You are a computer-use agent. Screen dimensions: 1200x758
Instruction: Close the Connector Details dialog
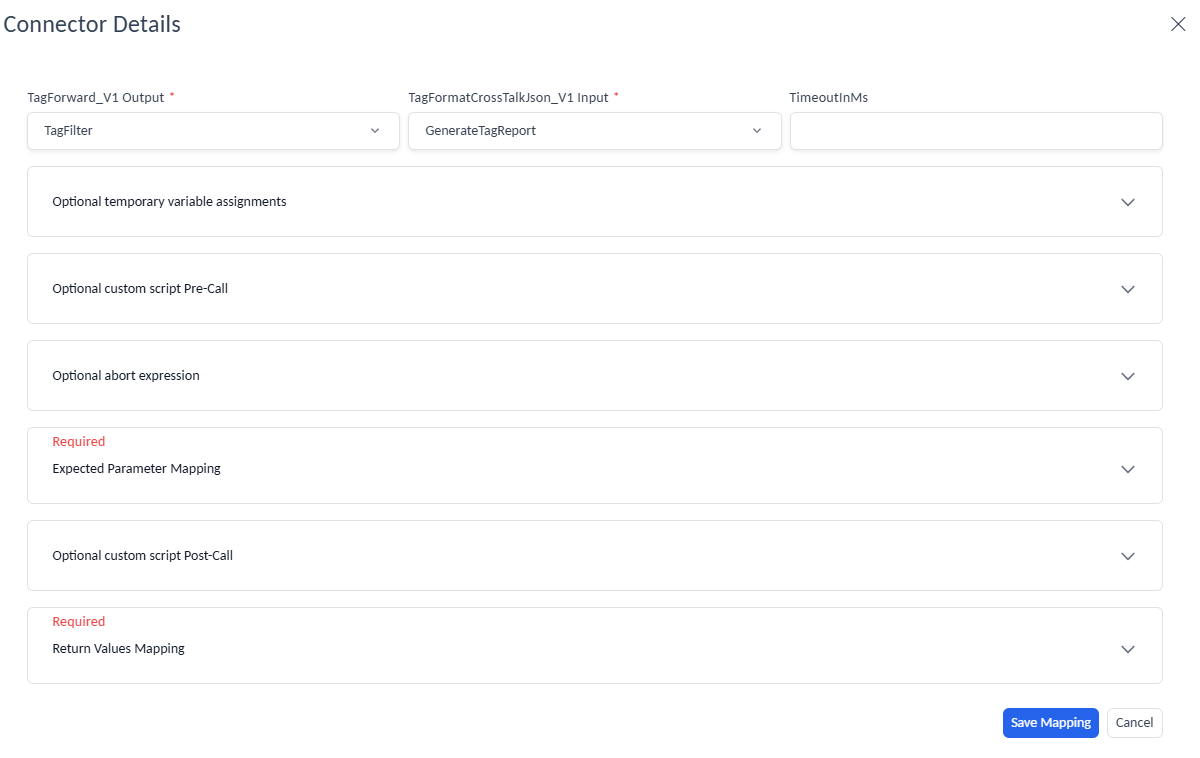[x=1178, y=25]
